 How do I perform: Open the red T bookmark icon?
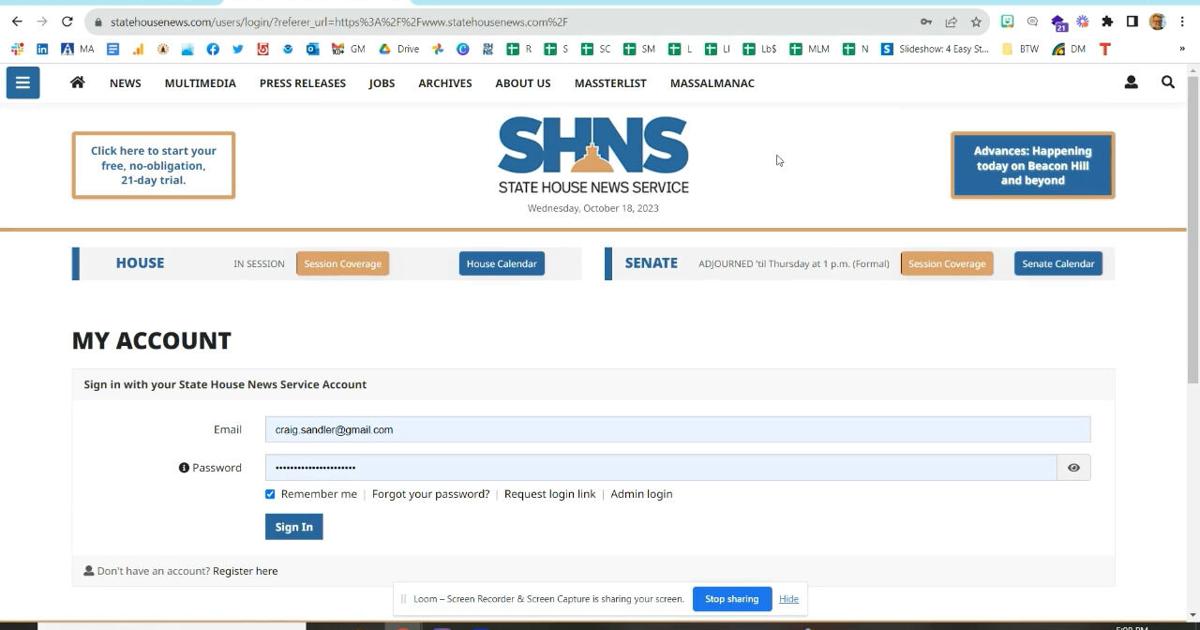click(x=1105, y=49)
